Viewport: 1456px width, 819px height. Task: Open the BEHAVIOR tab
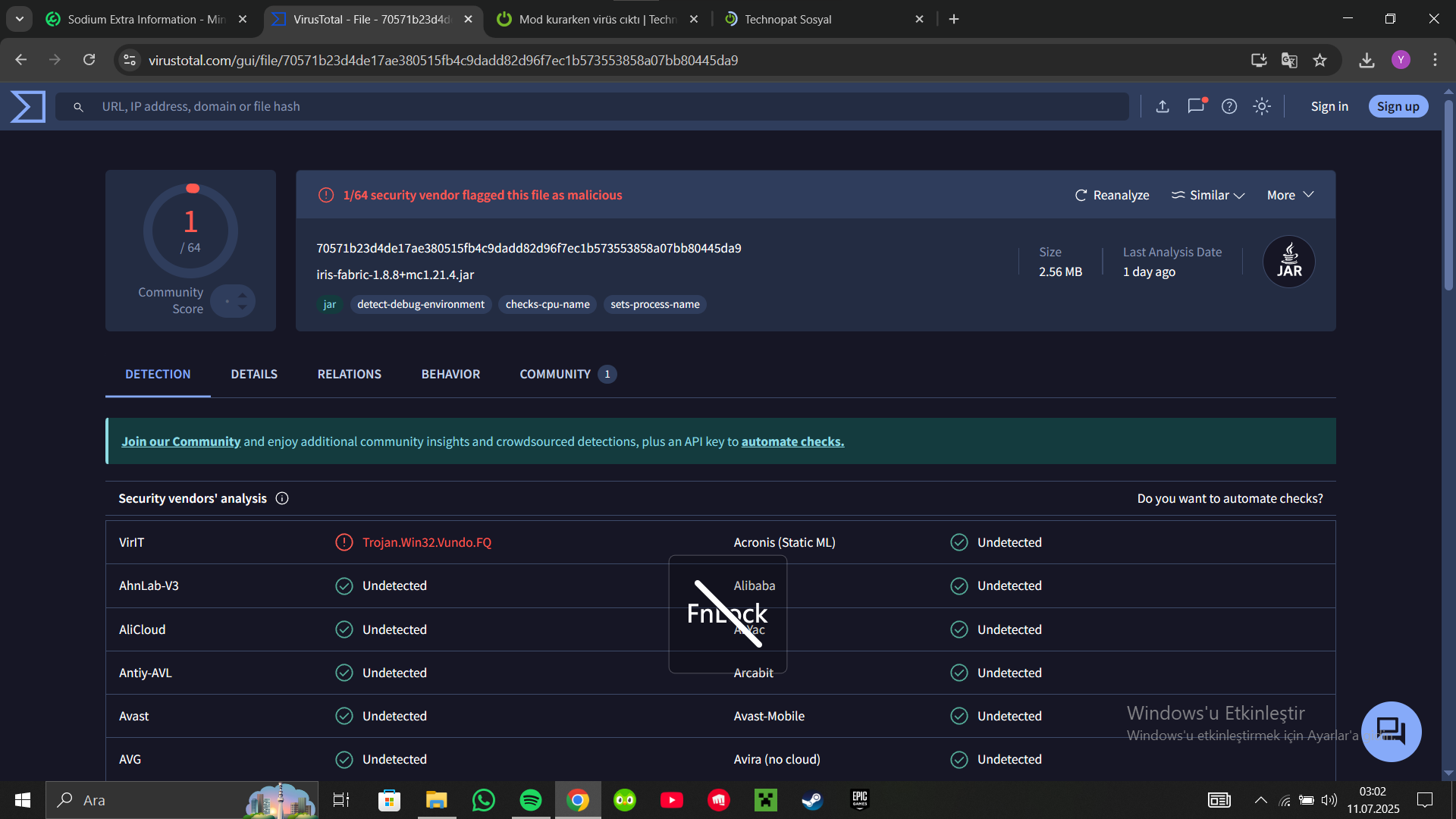450,374
